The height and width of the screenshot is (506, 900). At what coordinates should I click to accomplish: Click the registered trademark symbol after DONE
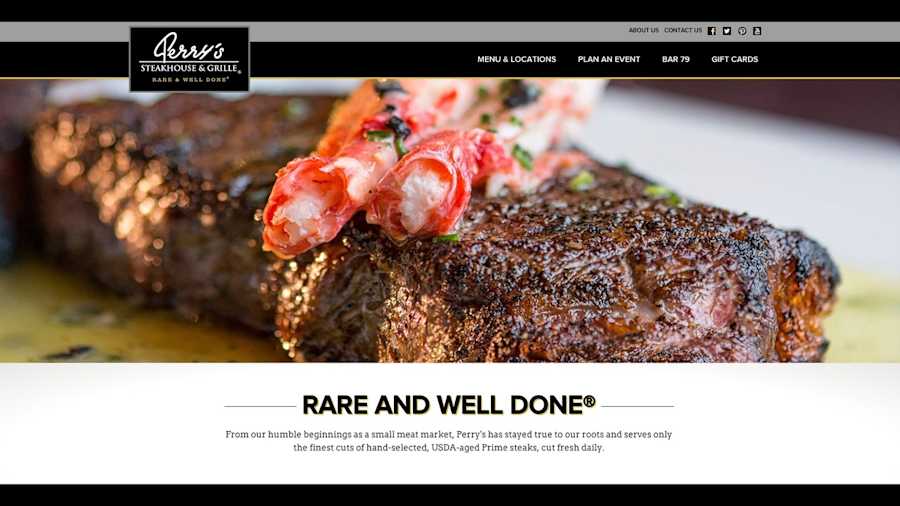tap(589, 401)
